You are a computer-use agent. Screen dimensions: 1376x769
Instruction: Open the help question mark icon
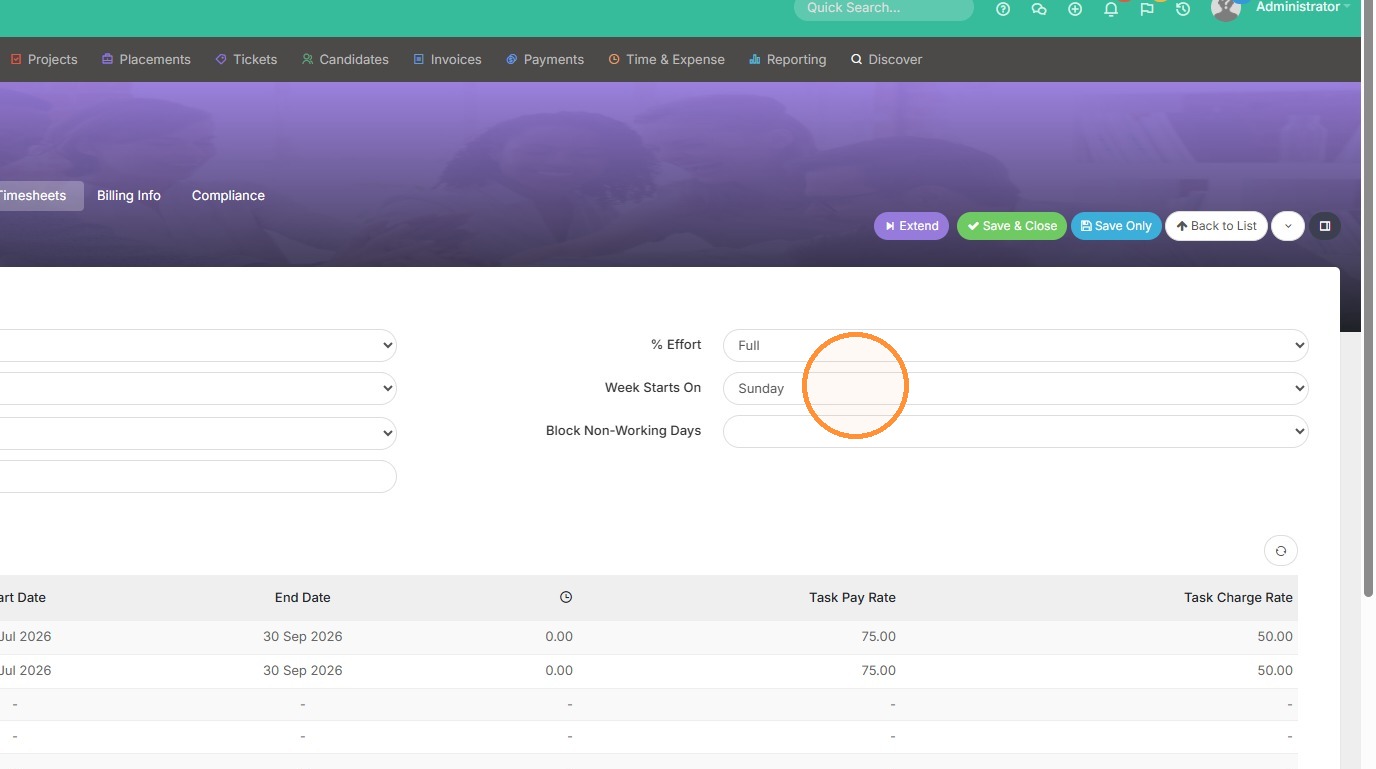pyautogui.click(x=1003, y=9)
